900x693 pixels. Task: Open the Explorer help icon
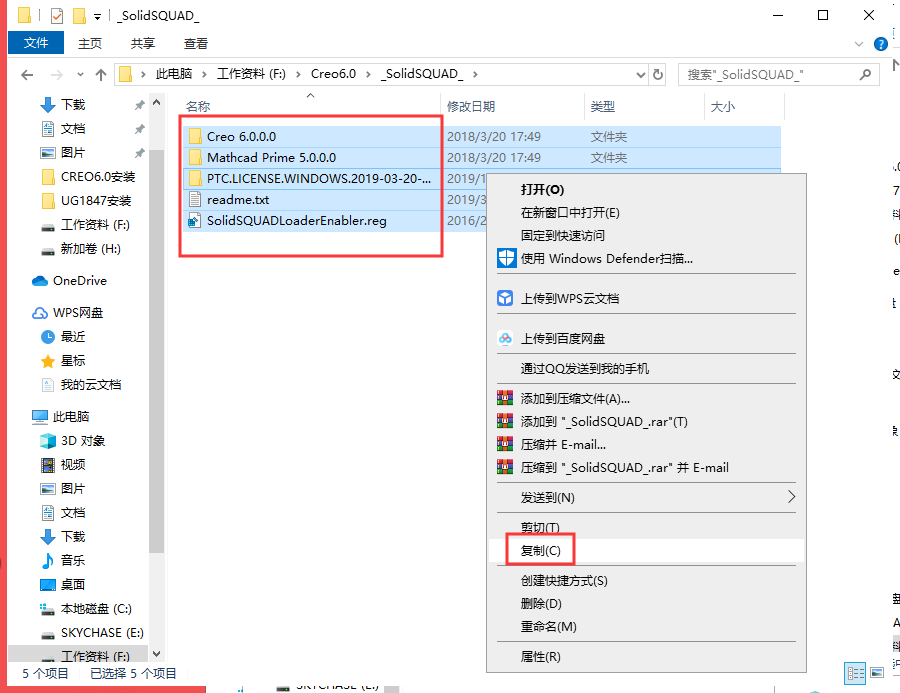click(880, 44)
